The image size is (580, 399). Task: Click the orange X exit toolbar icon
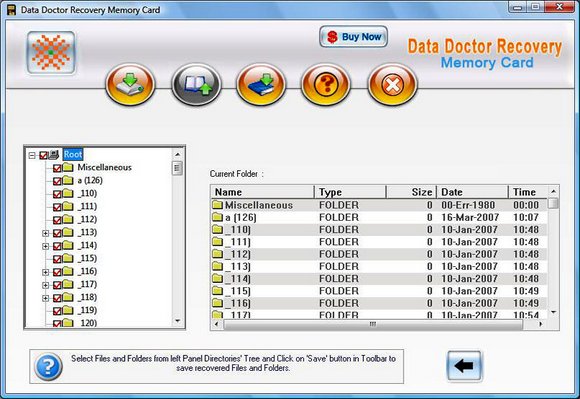coord(392,84)
